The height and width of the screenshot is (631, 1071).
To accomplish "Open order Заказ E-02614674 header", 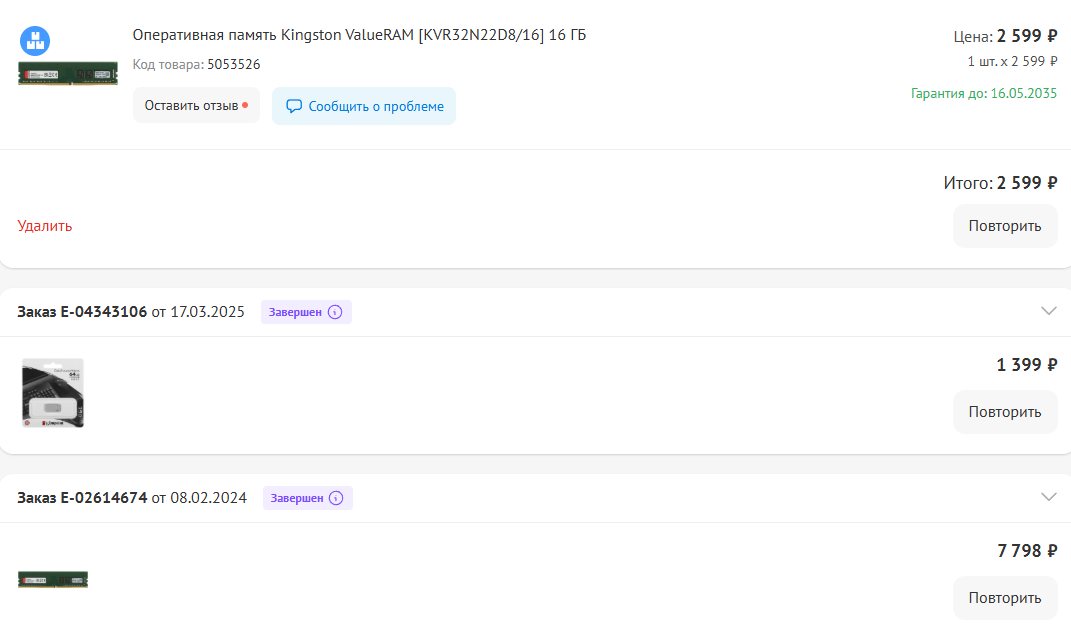I will point(132,498).
